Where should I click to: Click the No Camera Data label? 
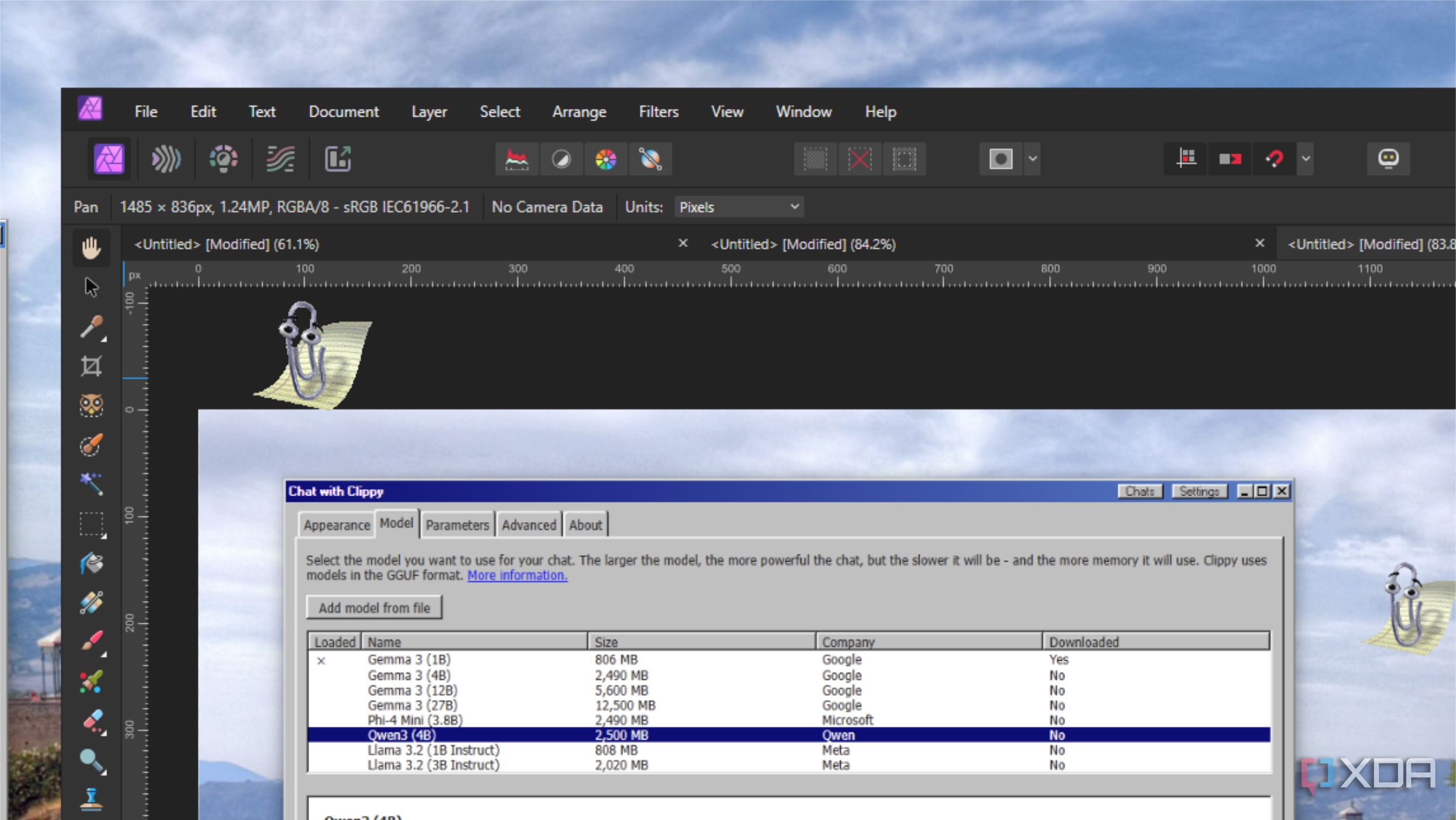pyautogui.click(x=547, y=207)
